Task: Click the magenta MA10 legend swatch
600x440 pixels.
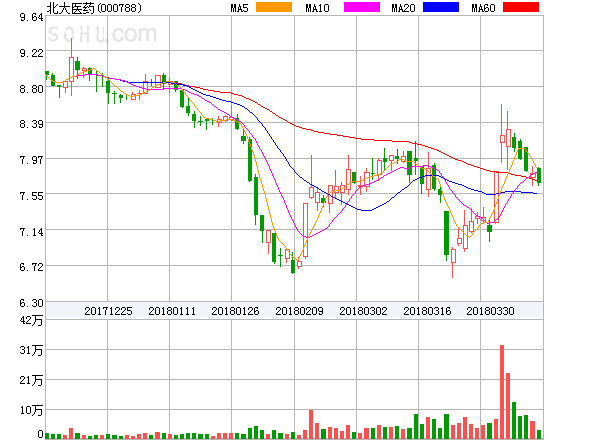Action: pos(362,7)
